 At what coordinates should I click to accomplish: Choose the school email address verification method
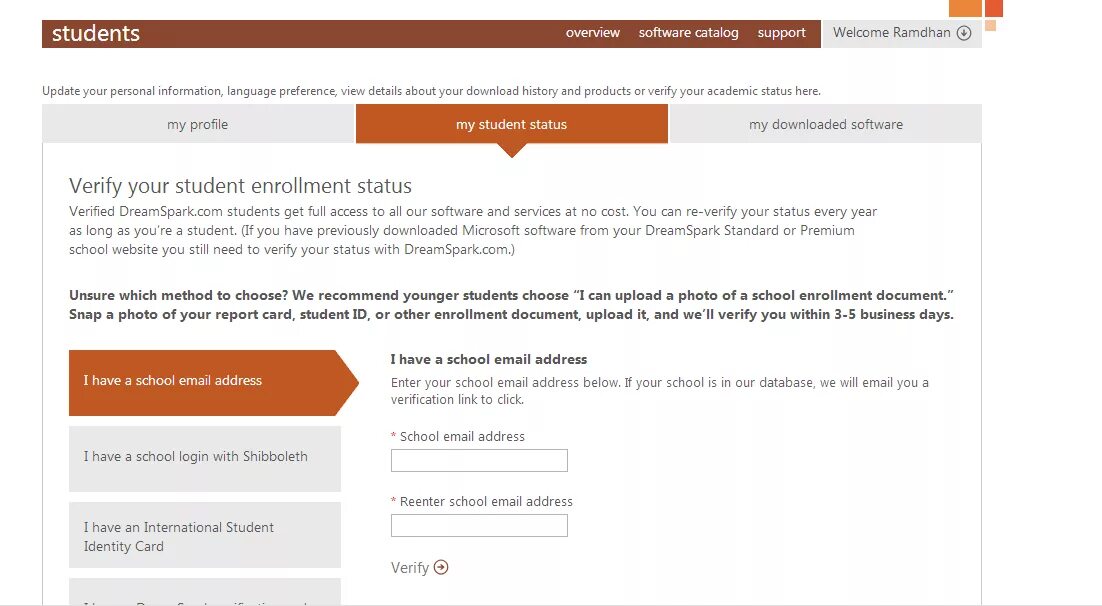coord(204,381)
